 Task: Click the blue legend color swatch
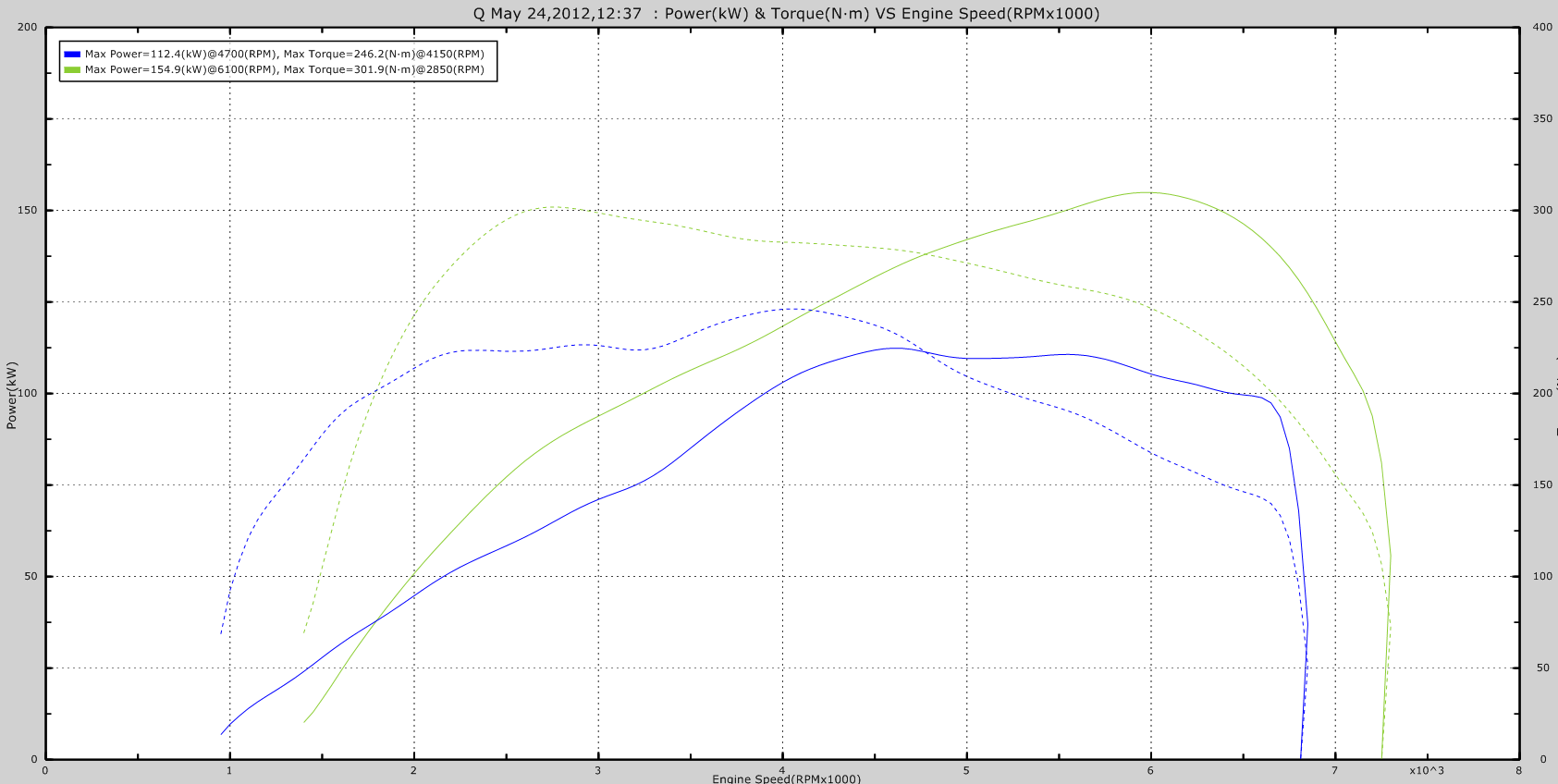[72, 54]
